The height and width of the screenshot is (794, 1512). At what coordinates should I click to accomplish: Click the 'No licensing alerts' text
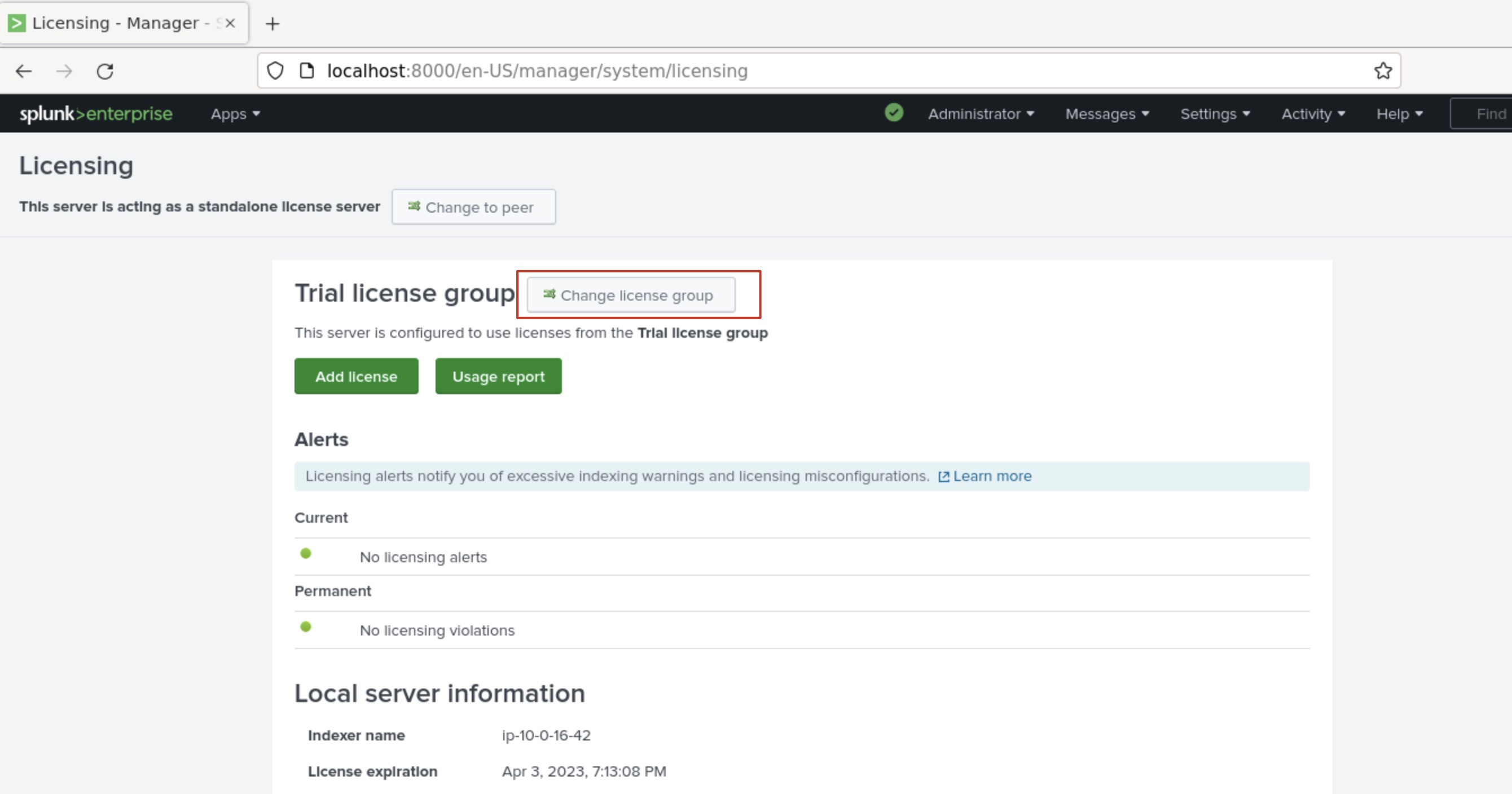click(x=423, y=557)
